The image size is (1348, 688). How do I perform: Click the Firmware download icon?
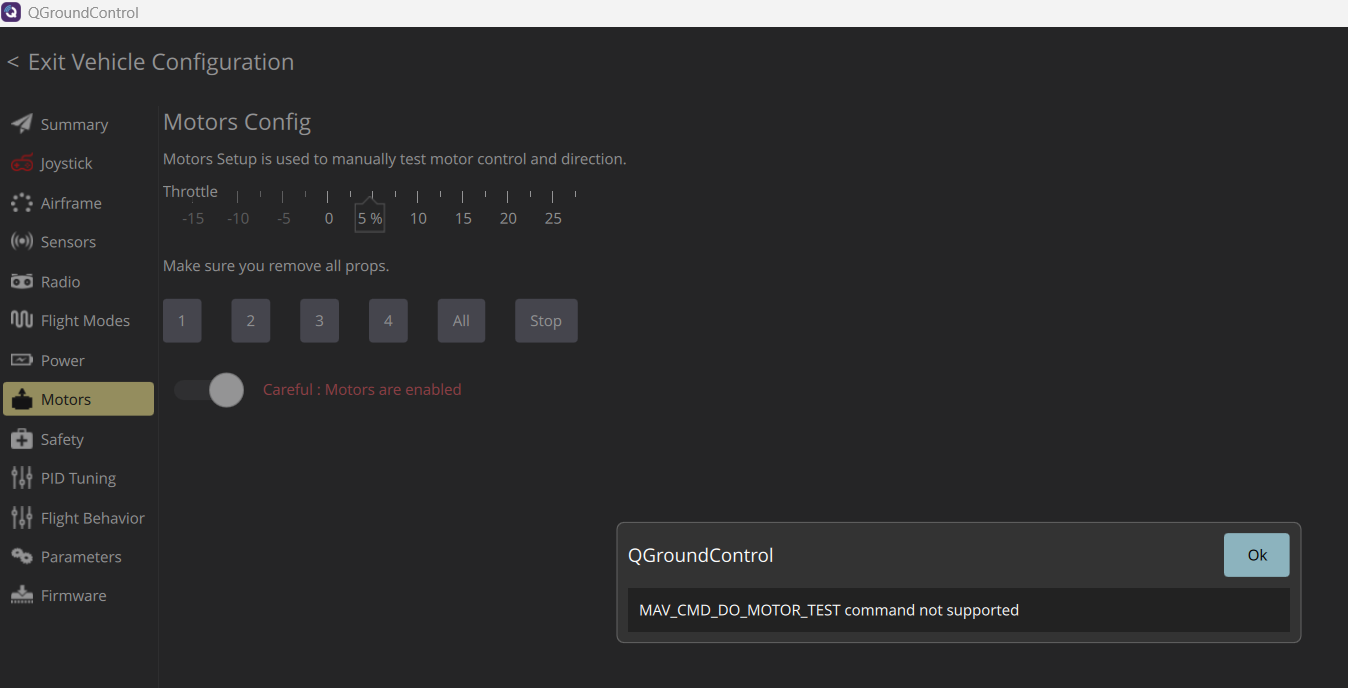pos(22,595)
